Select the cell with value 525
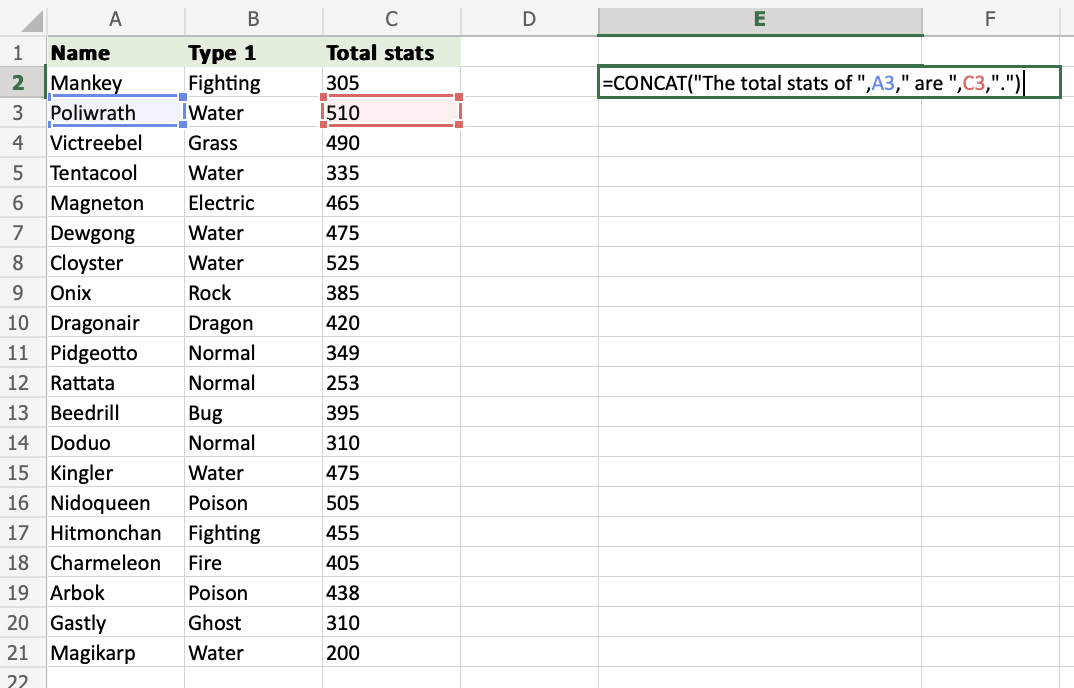1074x688 pixels. tap(391, 263)
